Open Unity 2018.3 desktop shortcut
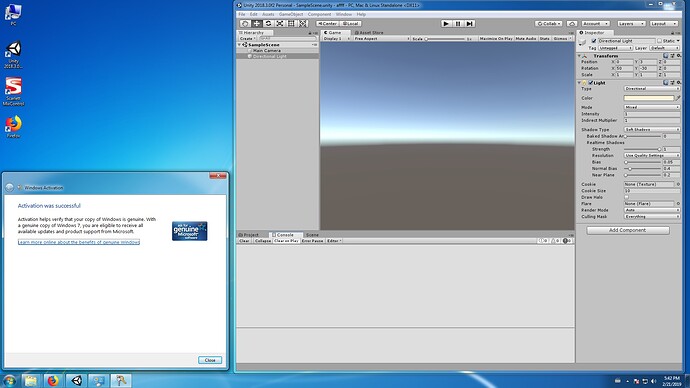The image size is (690, 388). [13, 55]
